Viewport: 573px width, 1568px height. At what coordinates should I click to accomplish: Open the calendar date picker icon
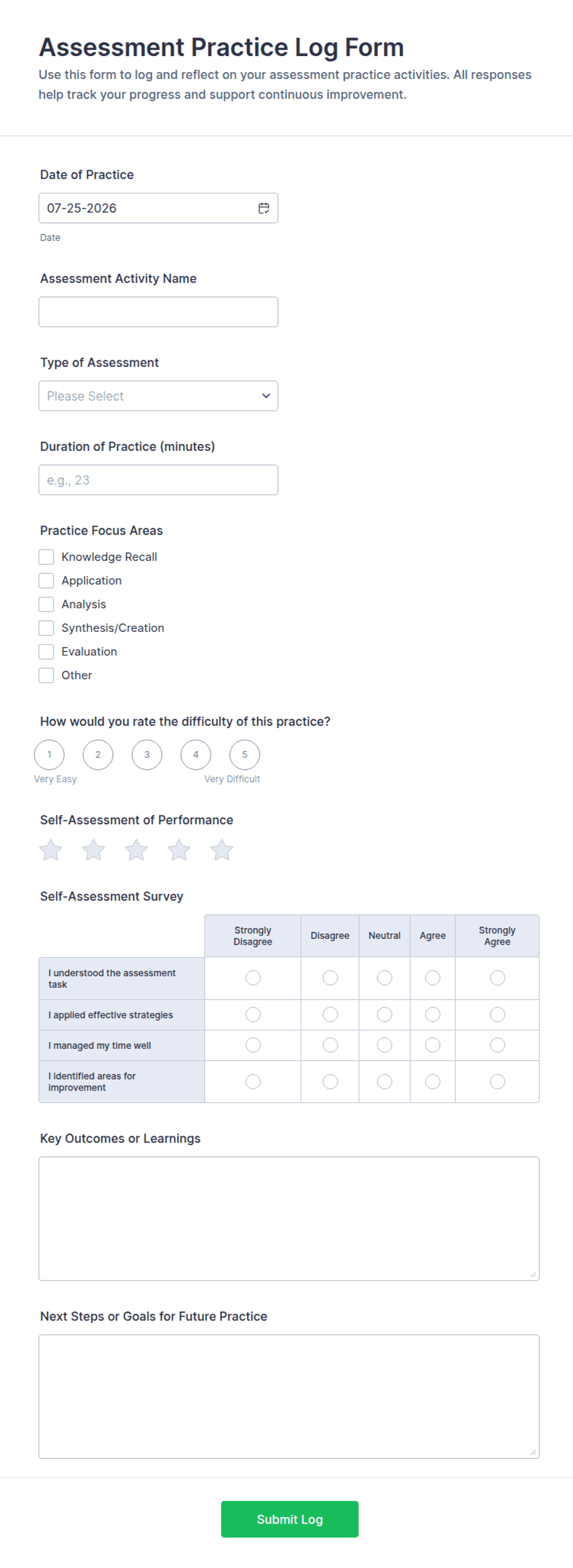[x=264, y=208]
